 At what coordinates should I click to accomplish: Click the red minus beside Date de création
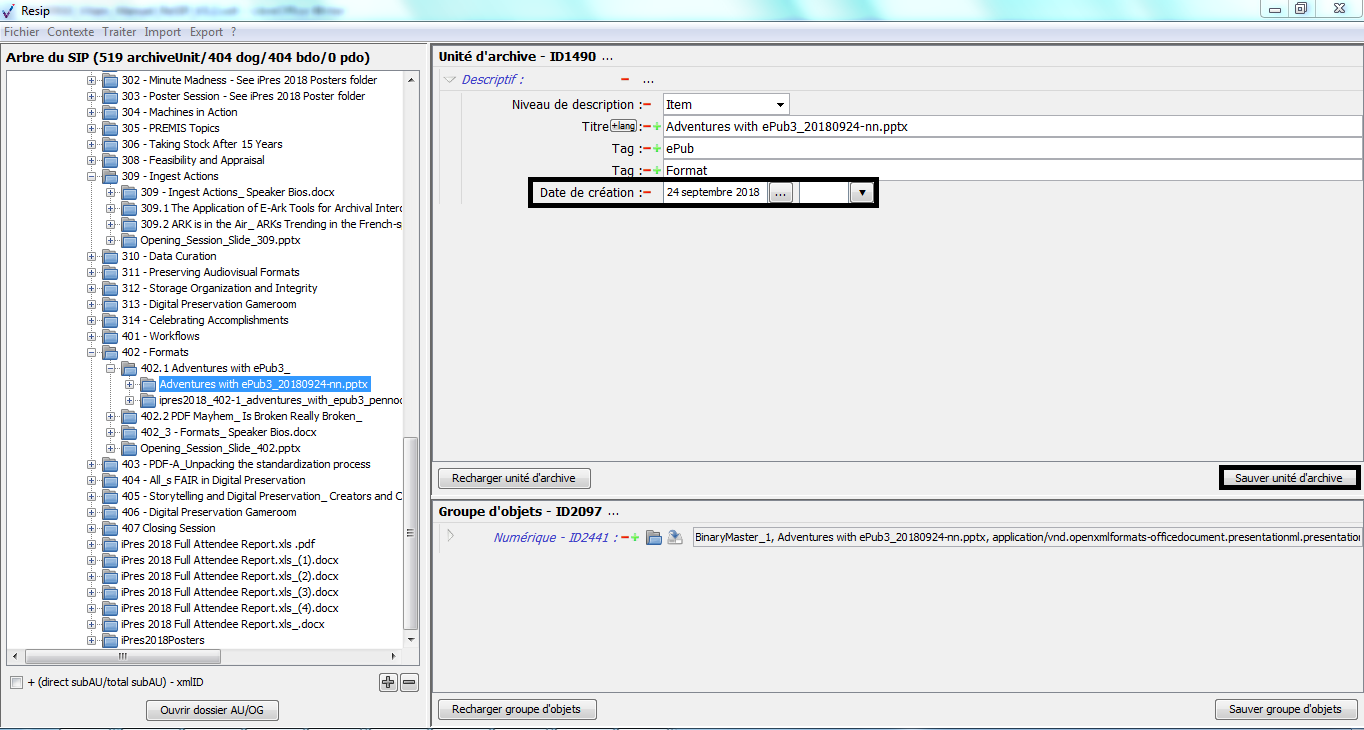pos(647,193)
